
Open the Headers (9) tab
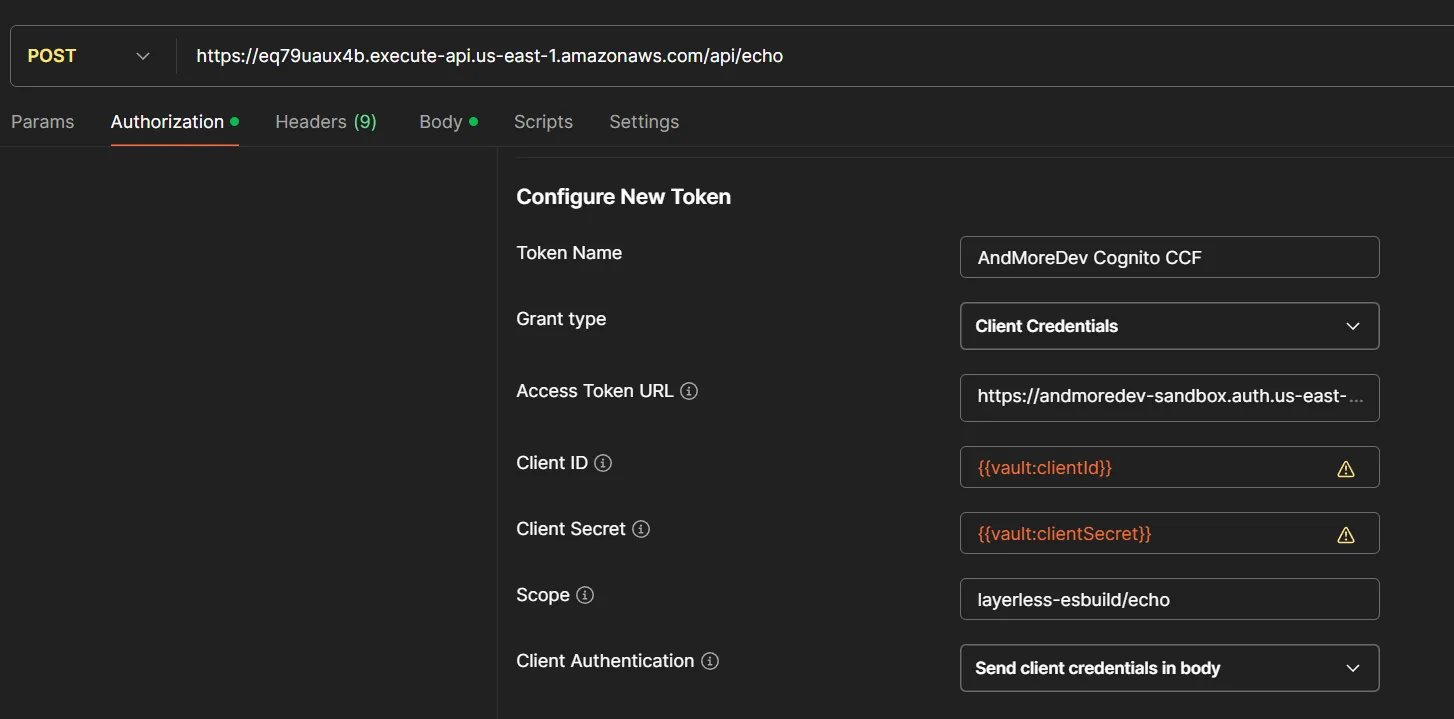tap(326, 122)
